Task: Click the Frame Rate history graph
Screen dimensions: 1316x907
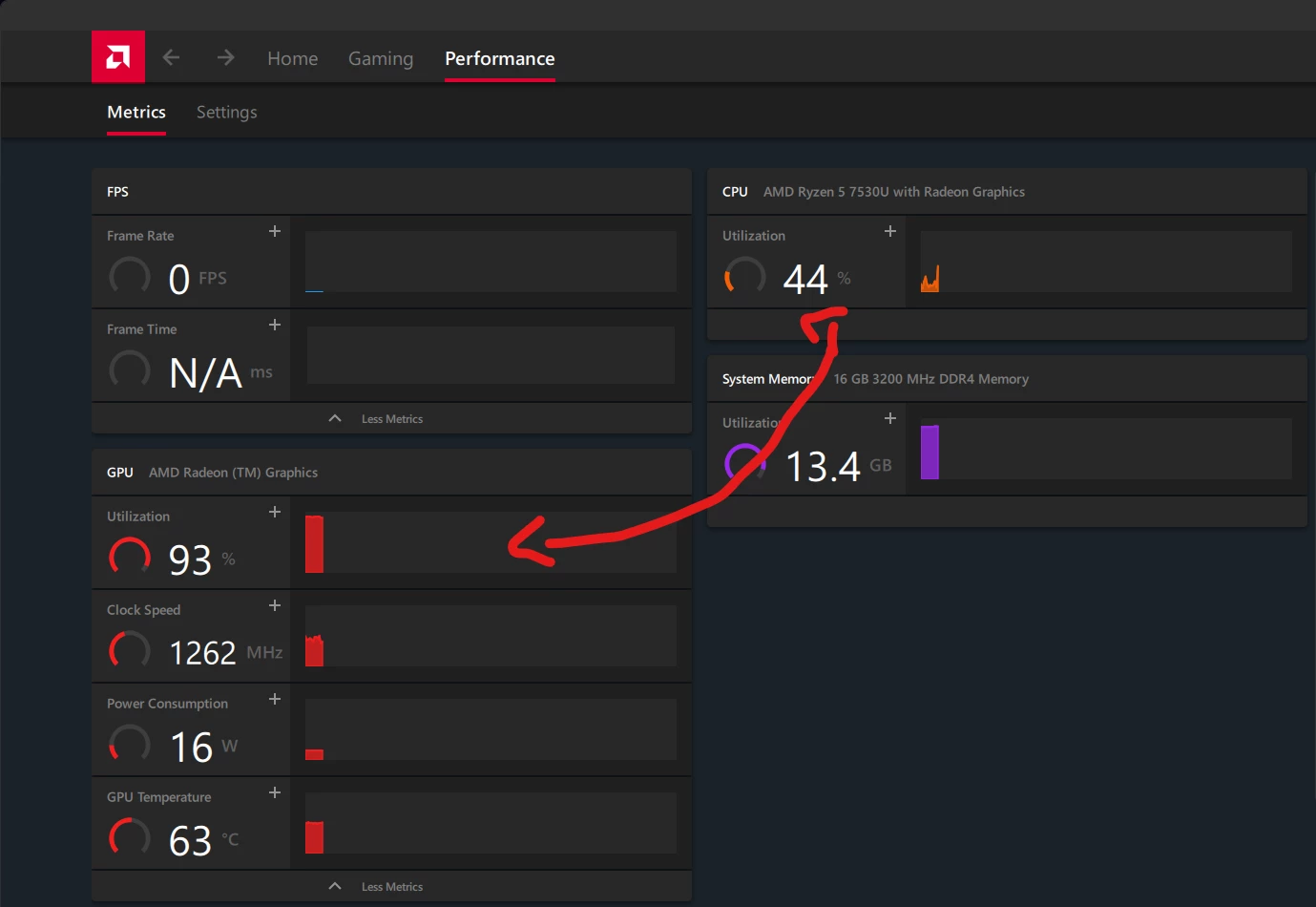Action: [x=491, y=261]
